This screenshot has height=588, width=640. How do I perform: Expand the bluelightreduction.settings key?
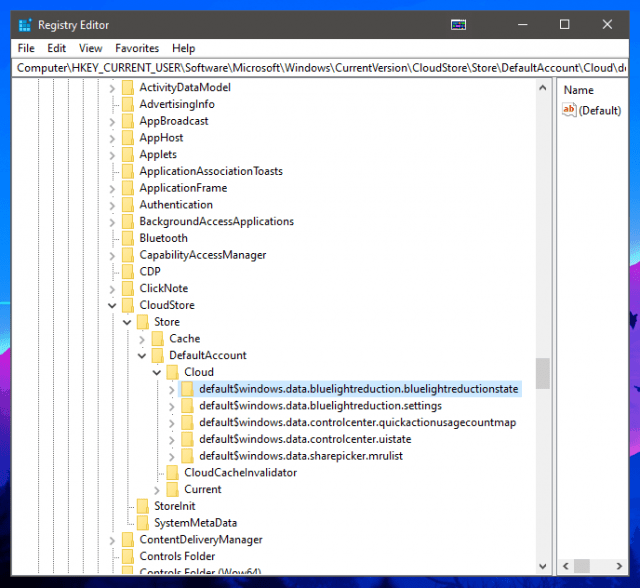[172, 406]
